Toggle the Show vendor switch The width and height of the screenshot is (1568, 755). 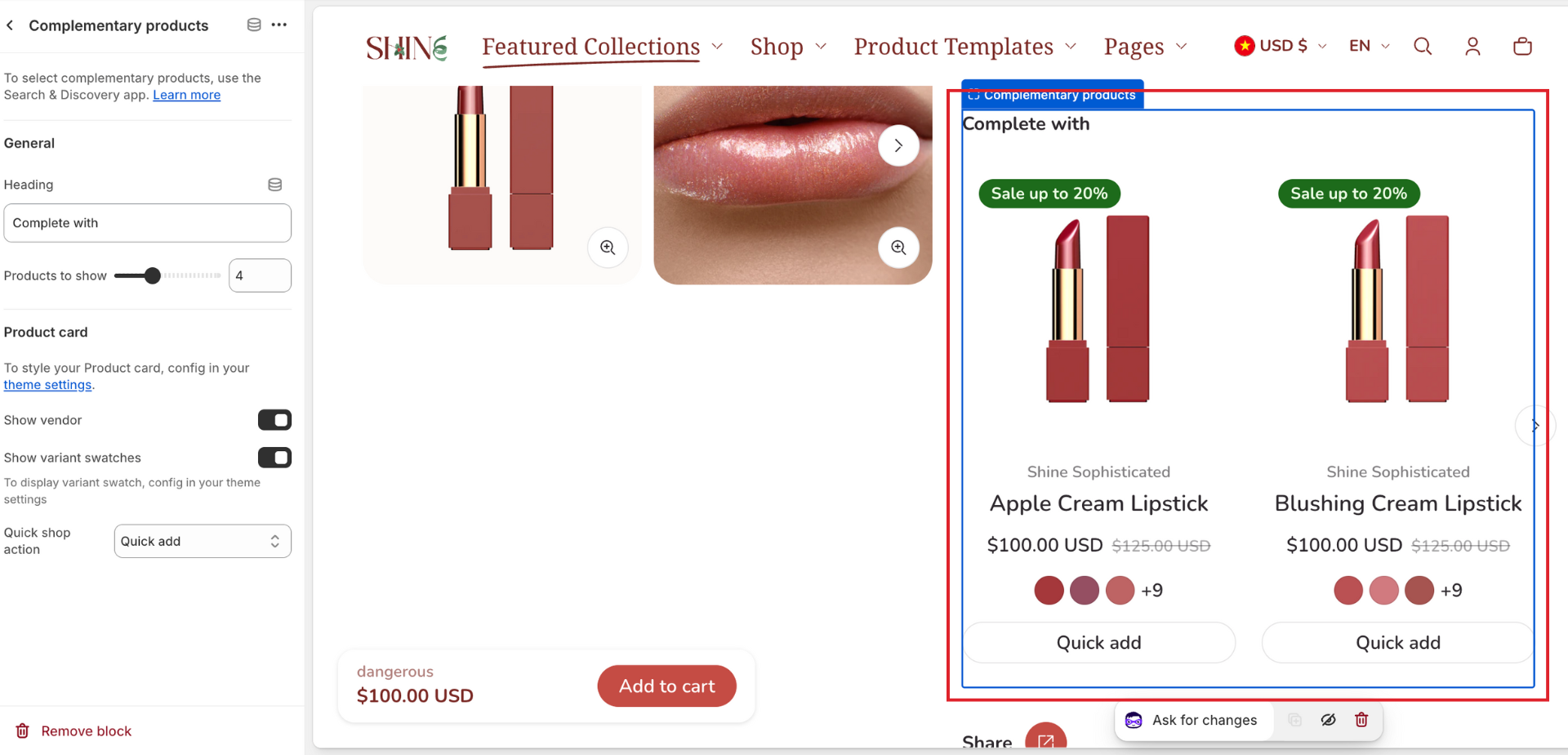[x=274, y=420]
